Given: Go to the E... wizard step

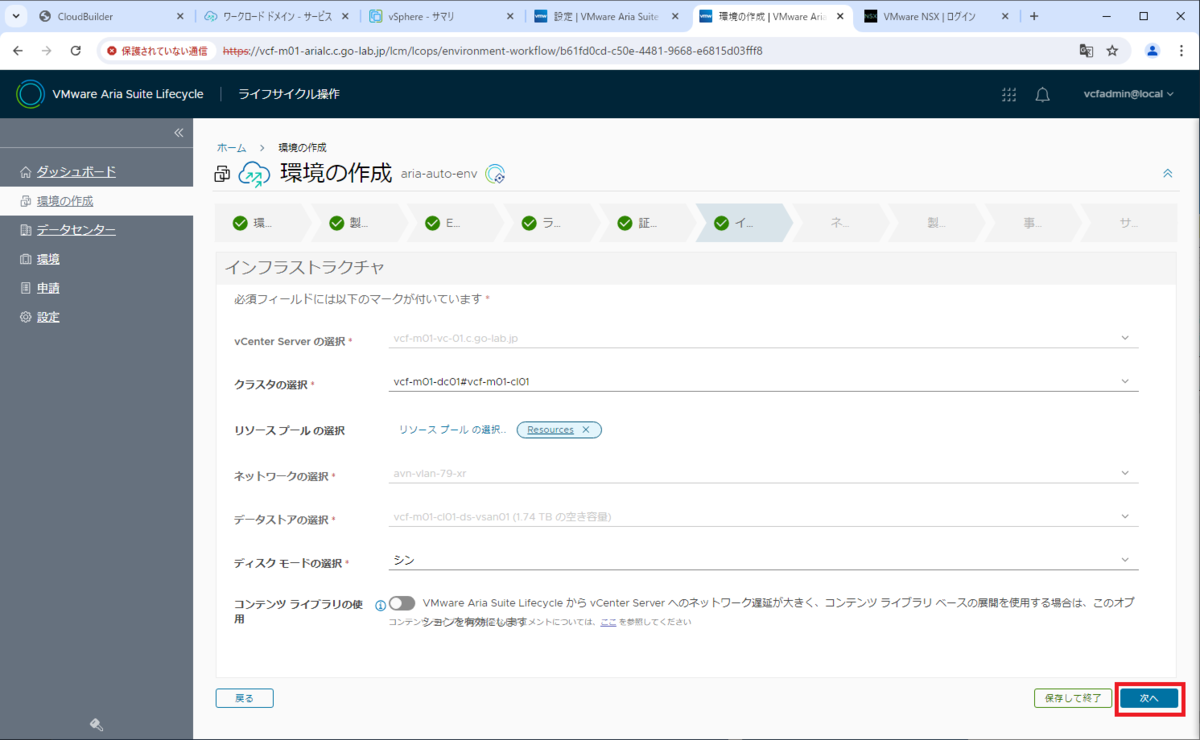Looking at the screenshot, I should pos(455,223).
